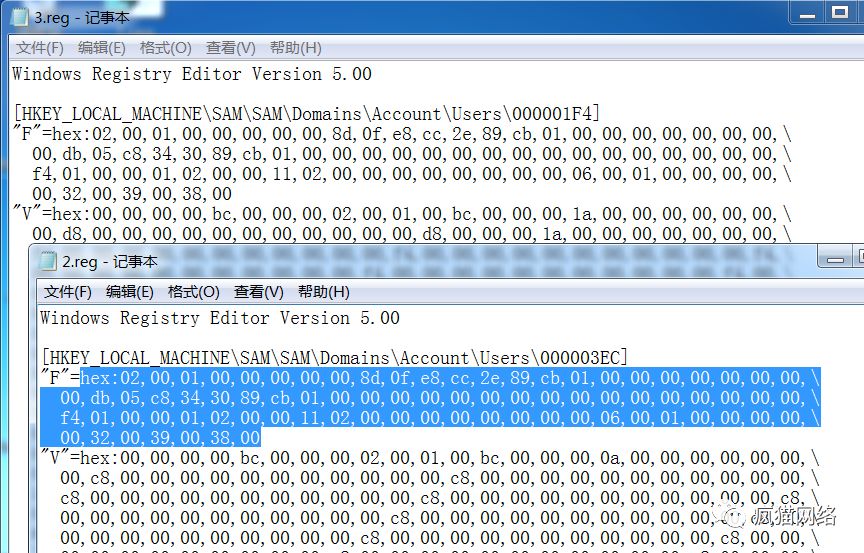Open 文件(F) menu in 2.reg window
The image size is (864, 553).
click(68, 292)
